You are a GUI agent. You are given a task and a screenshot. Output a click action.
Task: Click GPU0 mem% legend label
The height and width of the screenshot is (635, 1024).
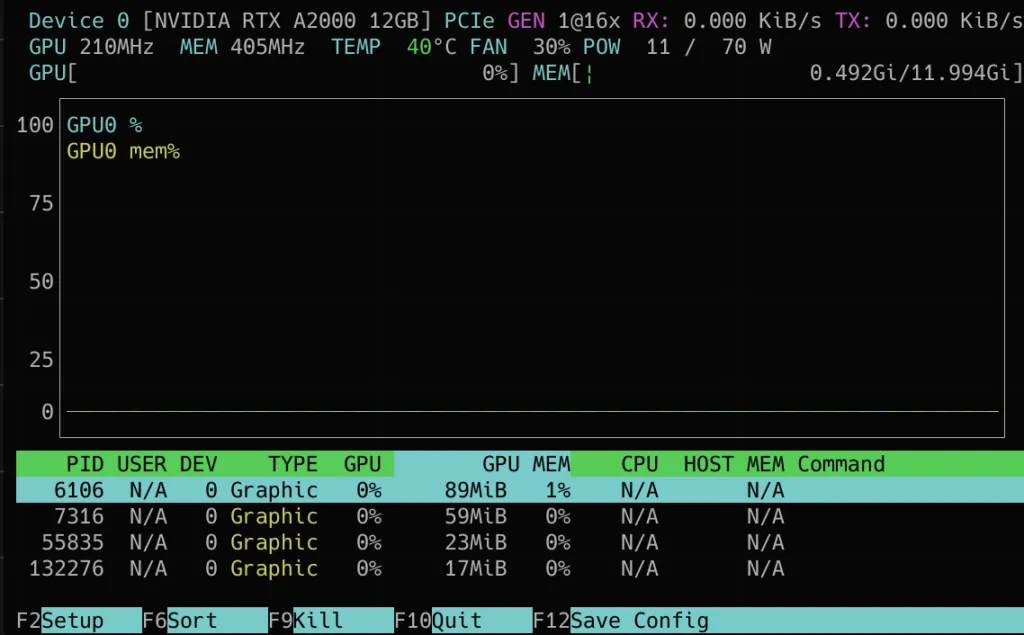point(123,151)
